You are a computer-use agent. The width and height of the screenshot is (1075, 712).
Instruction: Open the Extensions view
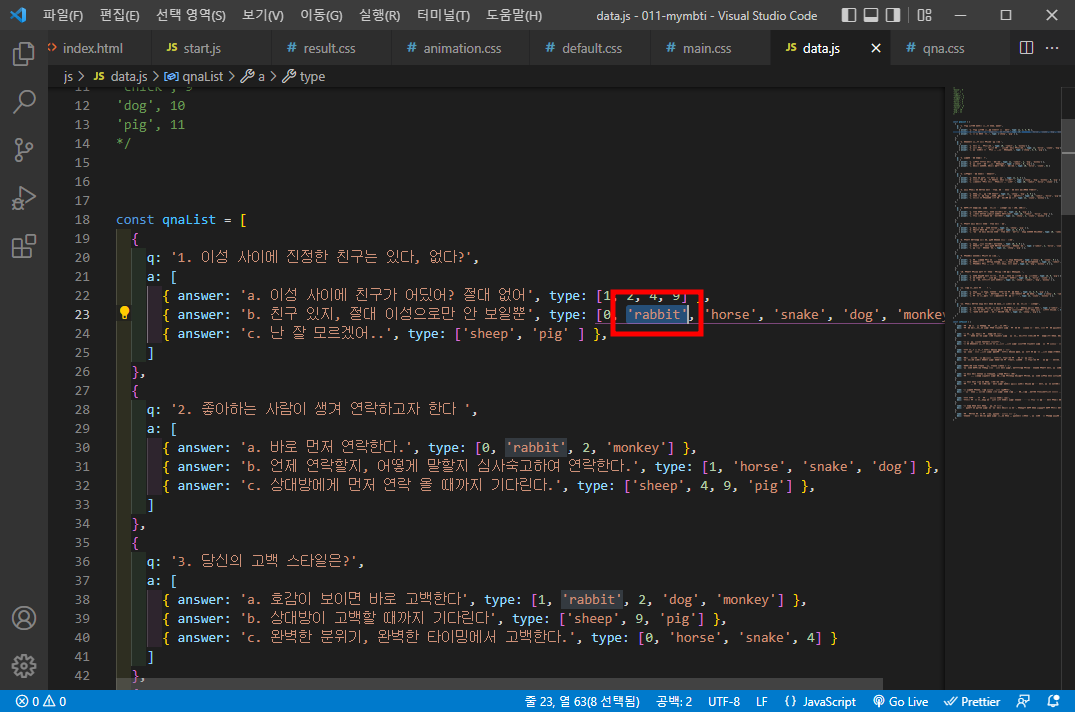pyautogui.click(x=24, y=246)
